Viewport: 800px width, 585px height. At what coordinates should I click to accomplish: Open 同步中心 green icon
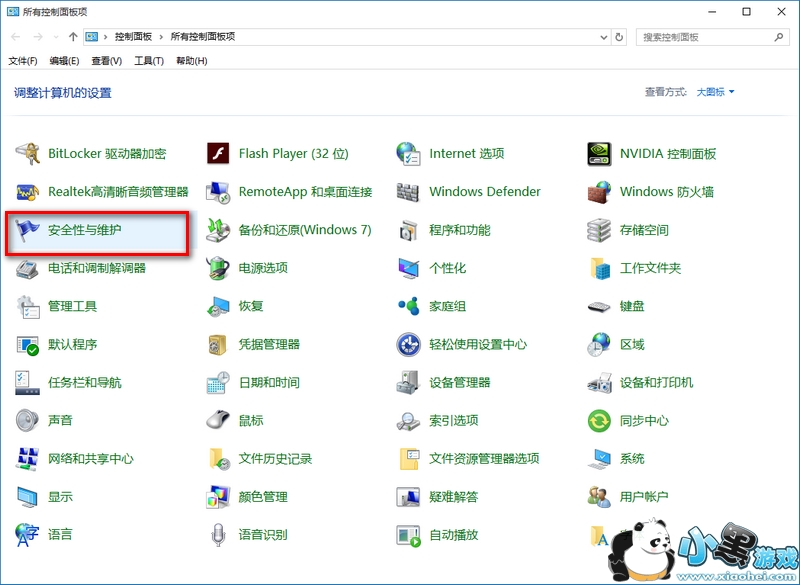click(599, 421)
